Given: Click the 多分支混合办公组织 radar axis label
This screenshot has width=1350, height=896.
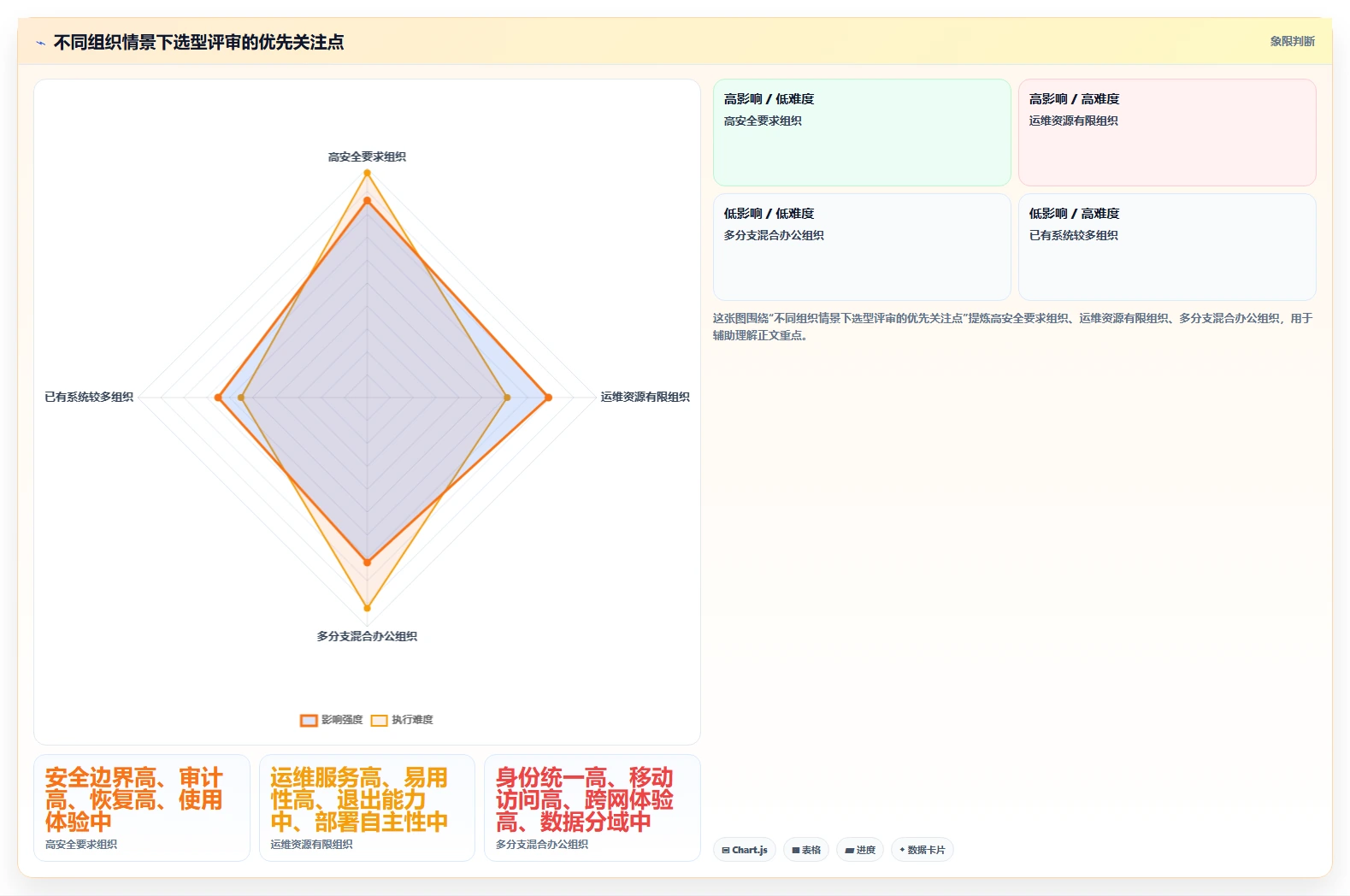Looking at the screenshot, I should (367, 636).
